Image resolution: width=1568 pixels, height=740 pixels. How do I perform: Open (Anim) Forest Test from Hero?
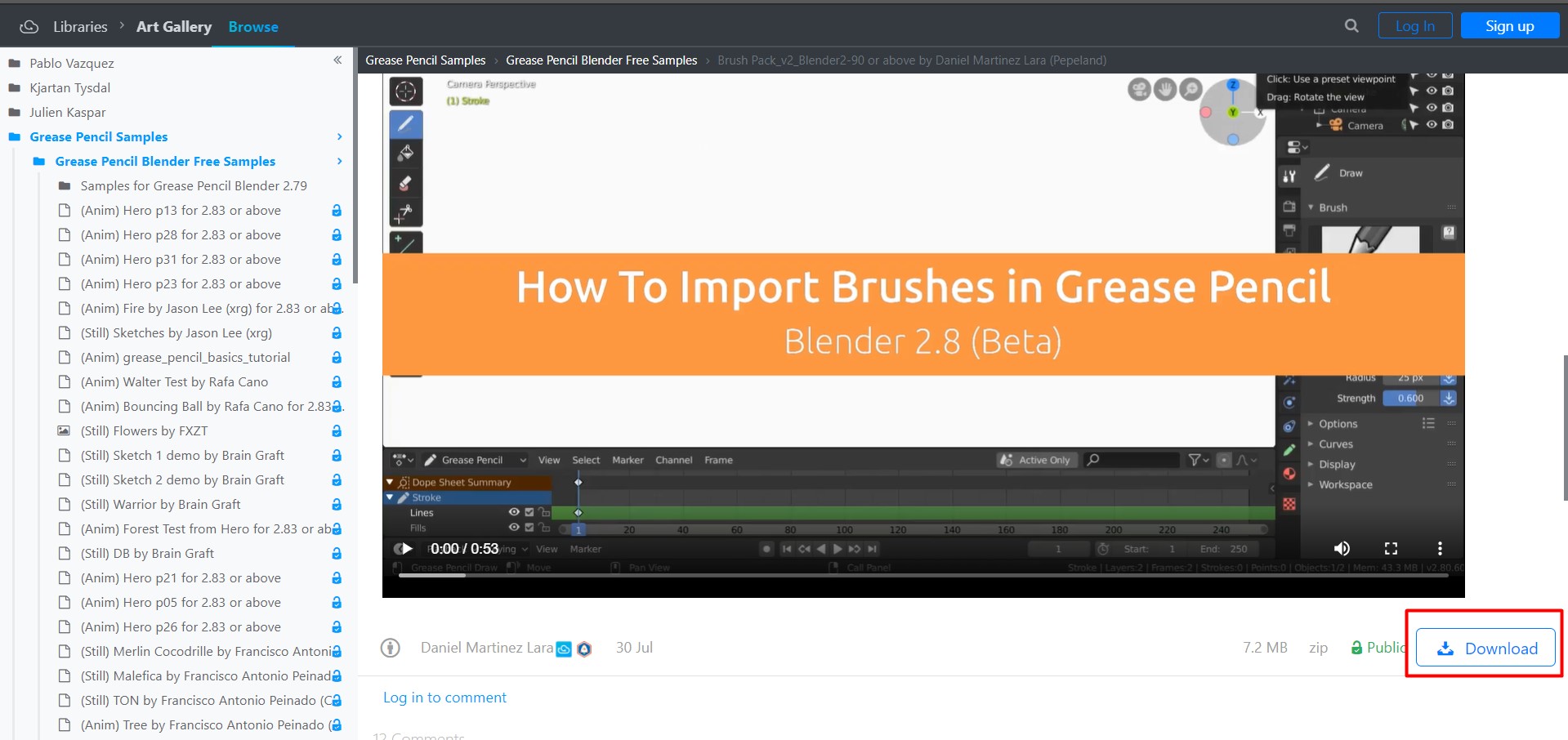point(206,528)
